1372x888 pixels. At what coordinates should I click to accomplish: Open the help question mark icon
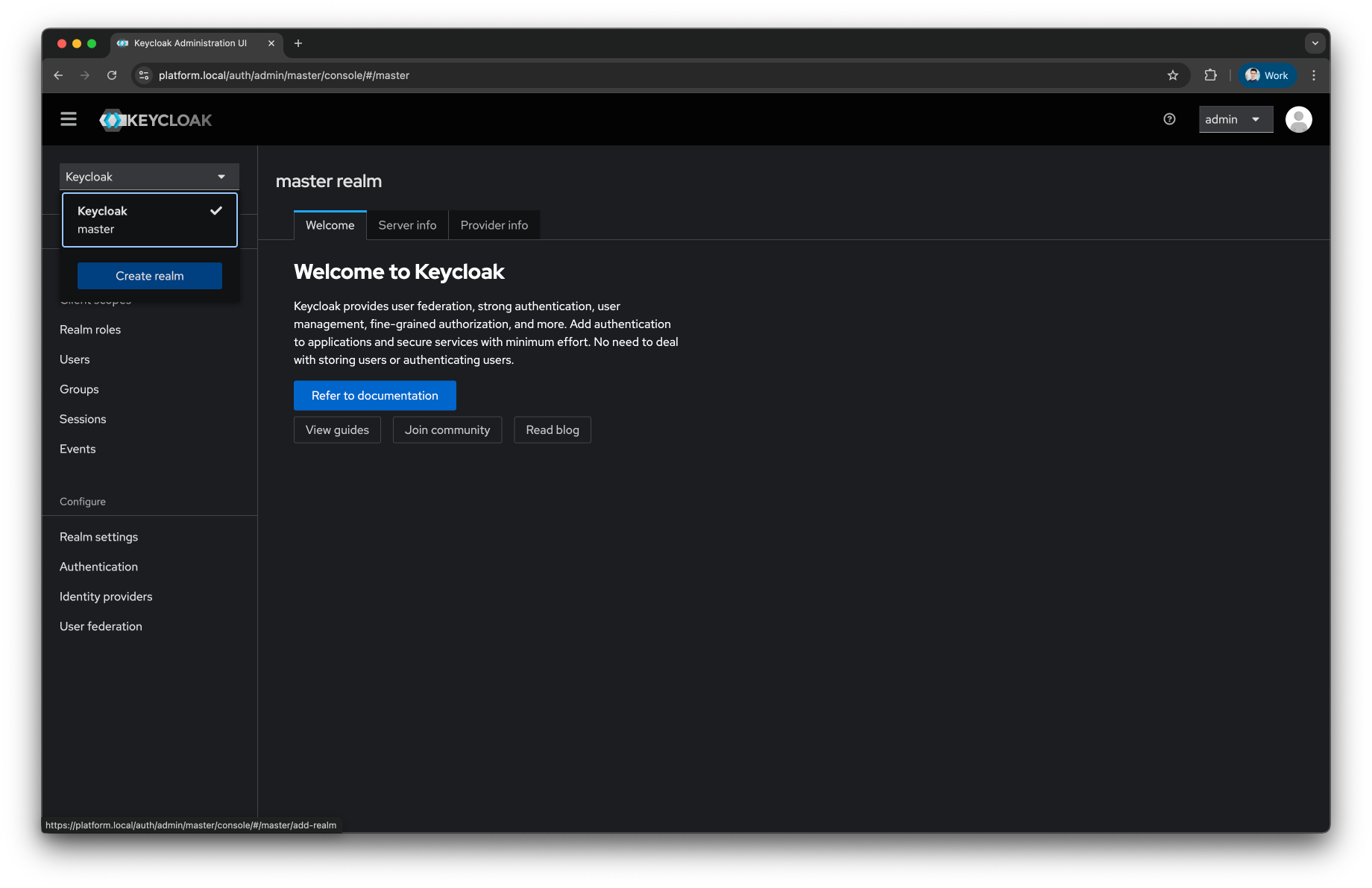click(x=1168, y=119)
